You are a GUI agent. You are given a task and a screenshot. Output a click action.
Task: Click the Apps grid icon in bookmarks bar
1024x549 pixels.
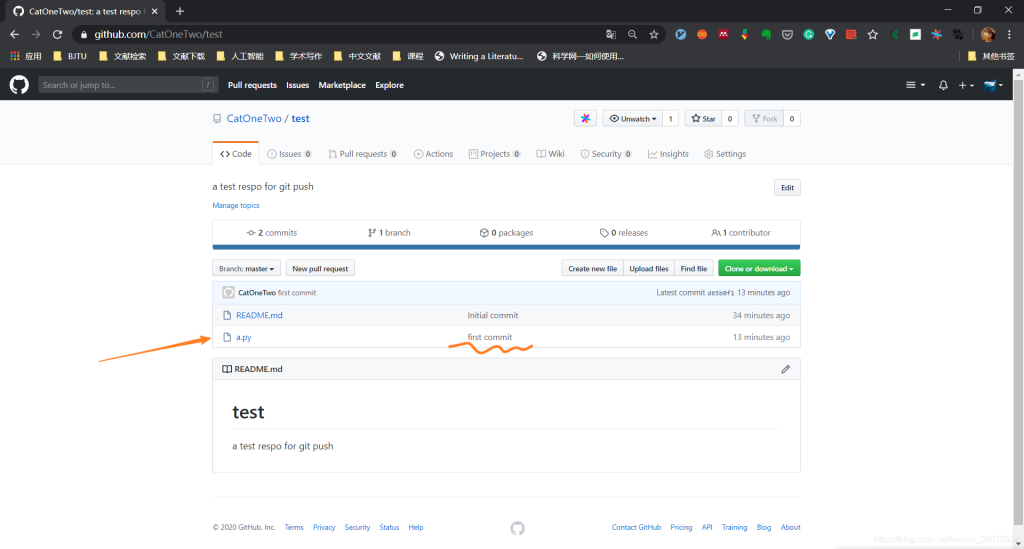click(x=14, y=56)
